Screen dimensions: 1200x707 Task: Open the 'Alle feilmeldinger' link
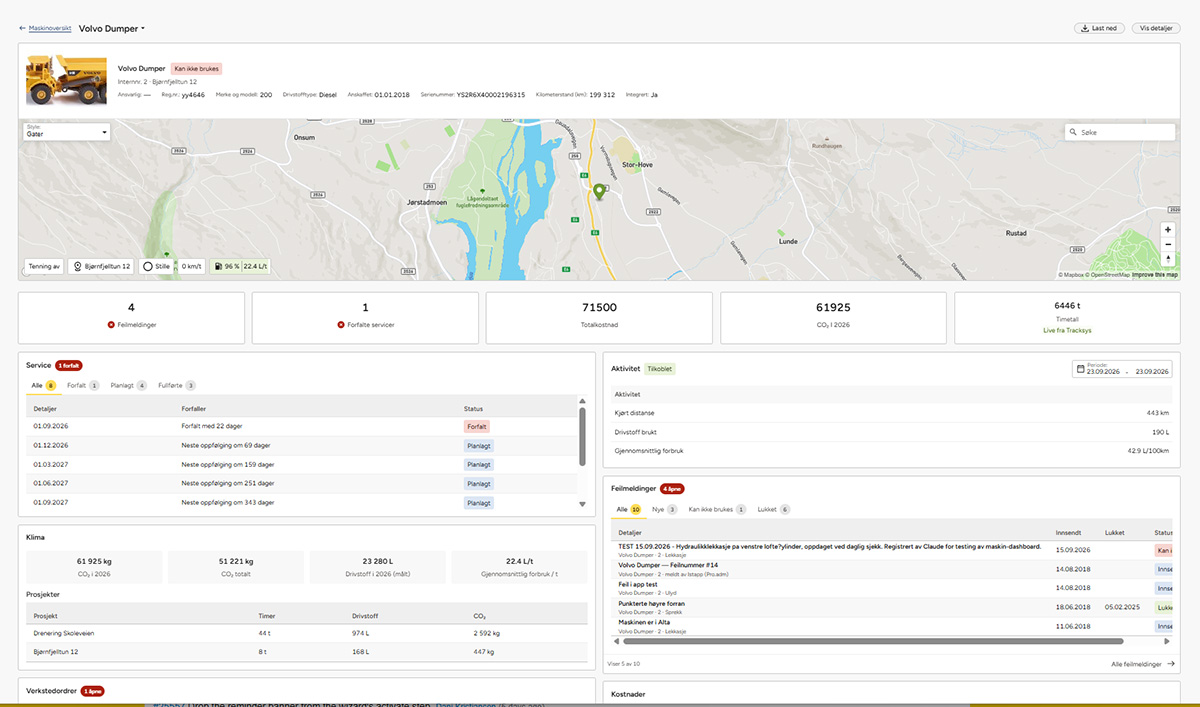[x=1143, y=664]
